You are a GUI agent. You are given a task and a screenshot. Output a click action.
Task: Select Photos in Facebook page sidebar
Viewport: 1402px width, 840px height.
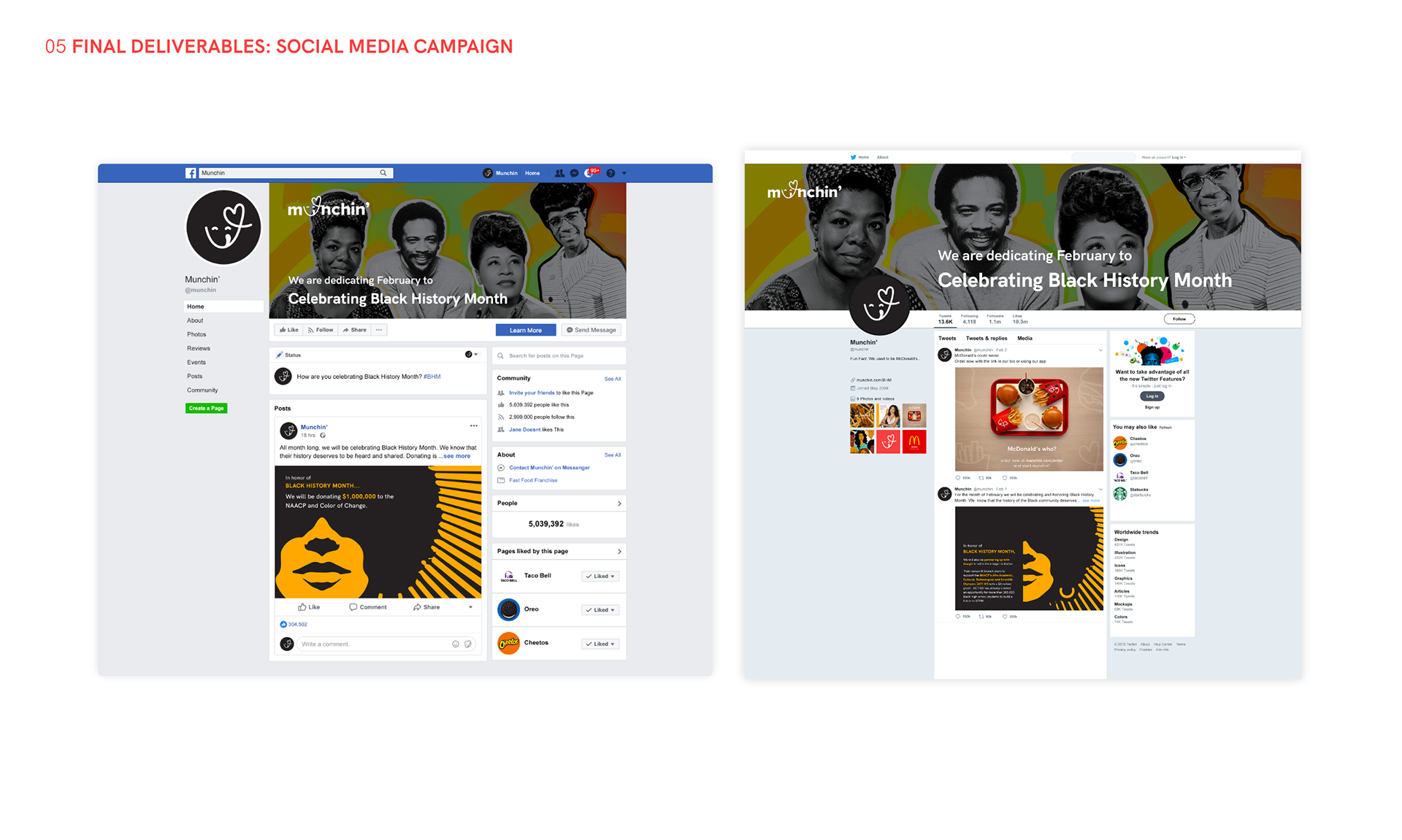(196, 334)
